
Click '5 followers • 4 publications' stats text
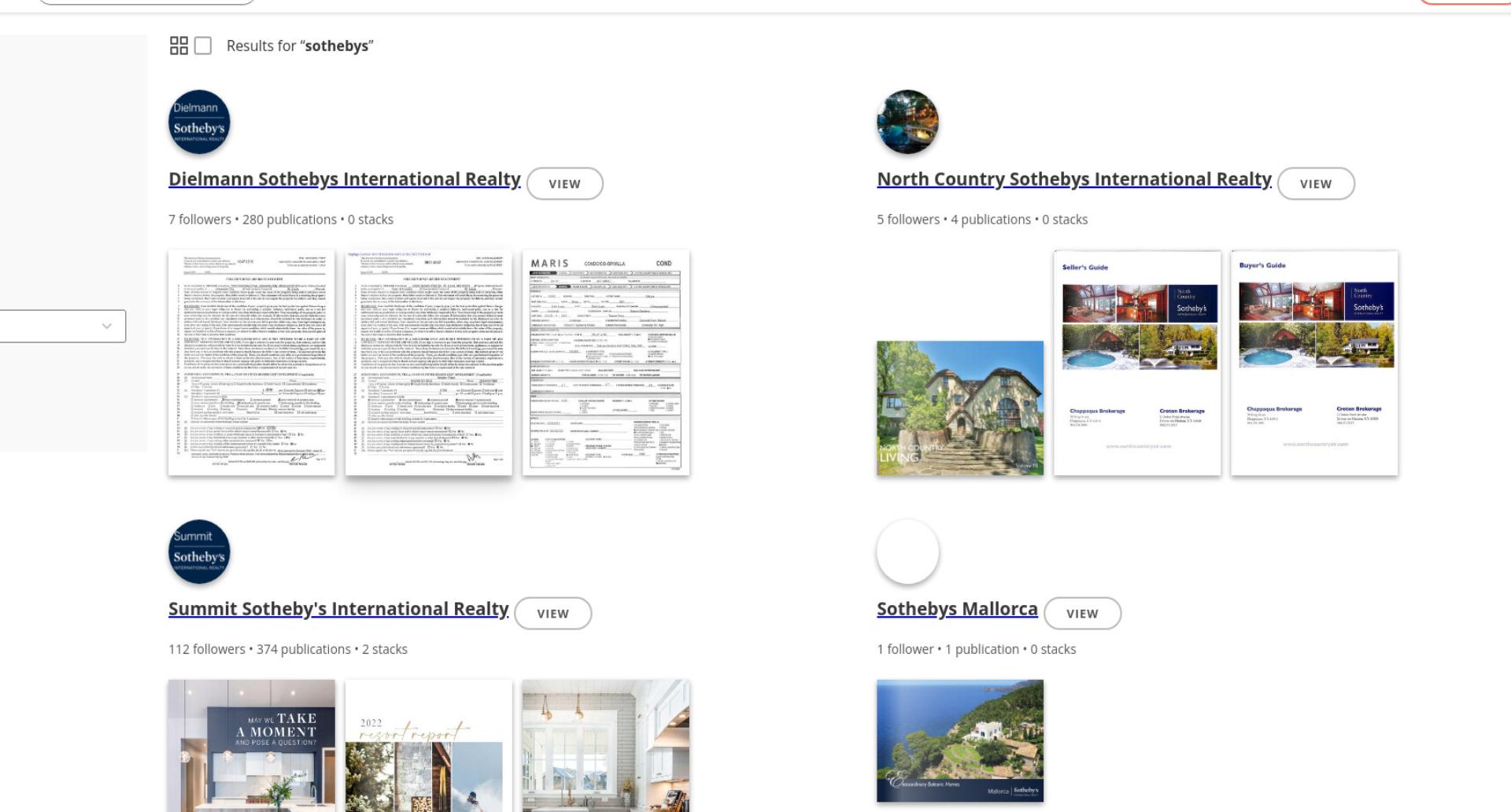[982, 220]
